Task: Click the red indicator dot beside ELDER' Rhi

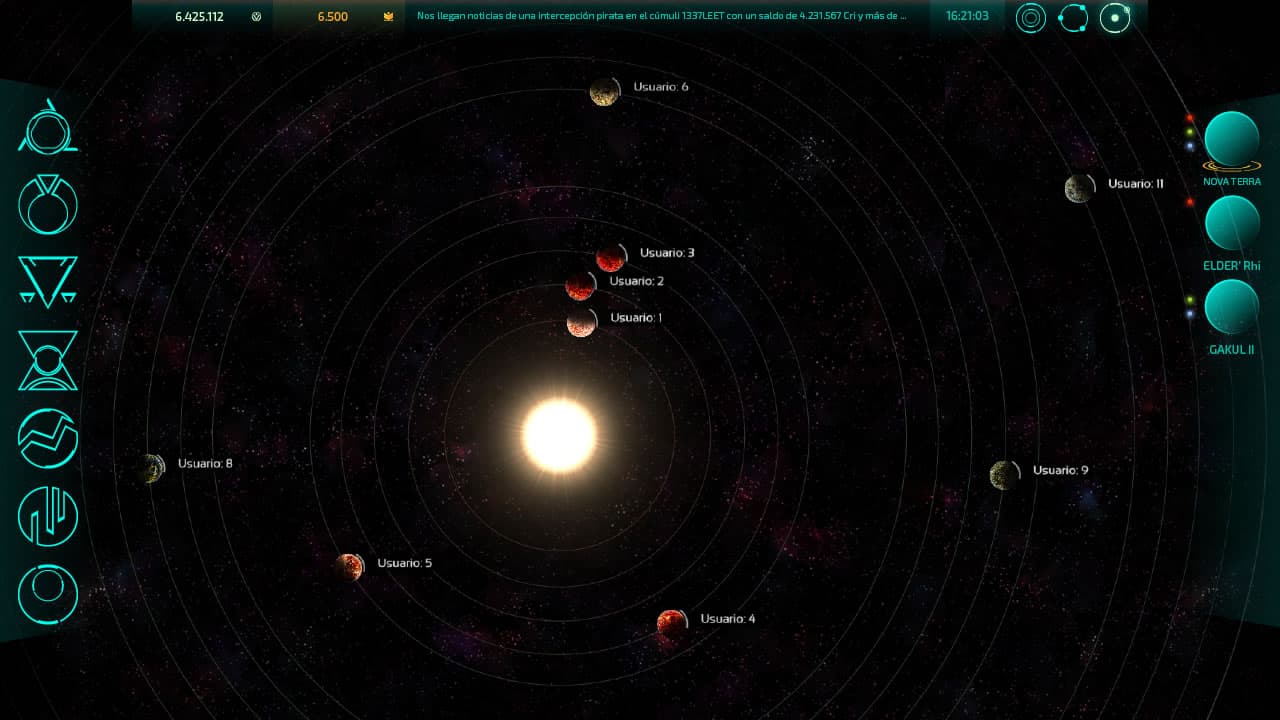Action: coord(1190,202)
